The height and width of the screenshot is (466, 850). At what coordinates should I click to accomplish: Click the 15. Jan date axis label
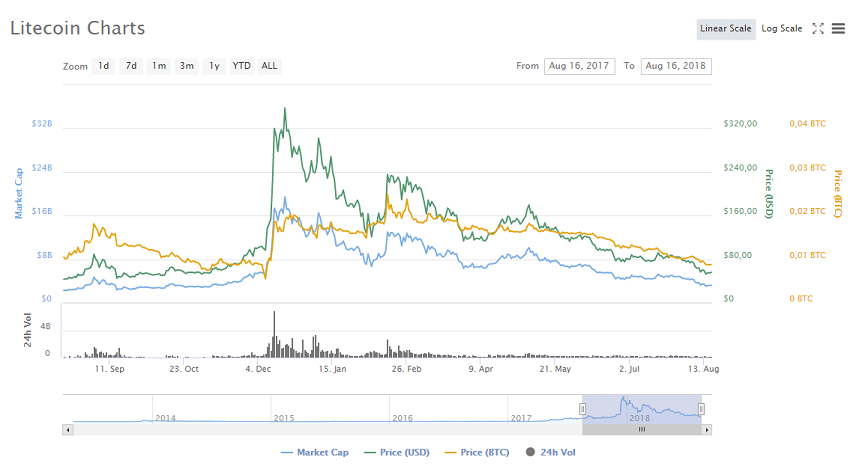tap(332, 369)
